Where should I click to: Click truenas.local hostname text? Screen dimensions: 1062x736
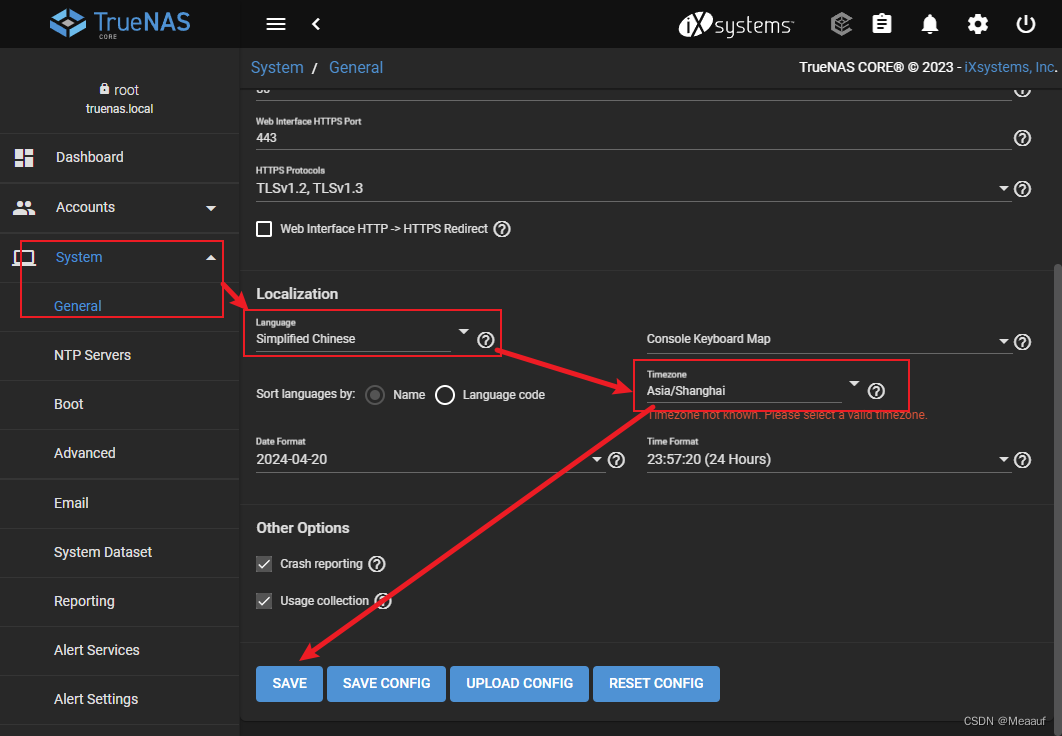tap(119, 109)
